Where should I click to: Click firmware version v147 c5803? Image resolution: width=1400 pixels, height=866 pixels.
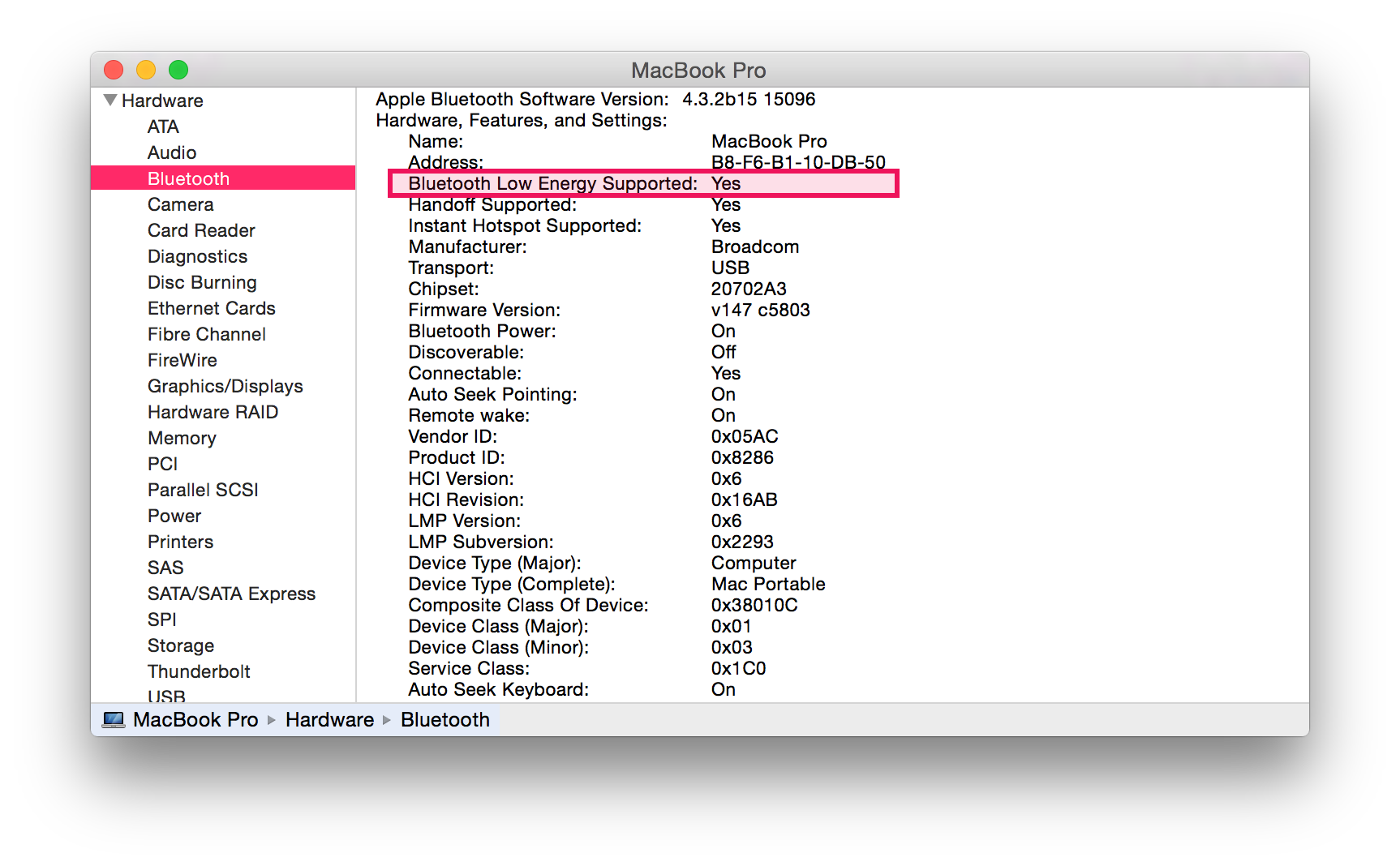761,310
